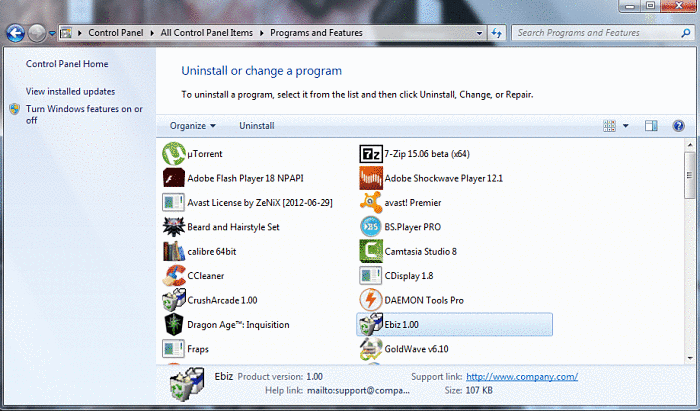Select the avast! Premier icon
Image resolution: width=700 pixels, height=411 pixels.
click(371, 203)
